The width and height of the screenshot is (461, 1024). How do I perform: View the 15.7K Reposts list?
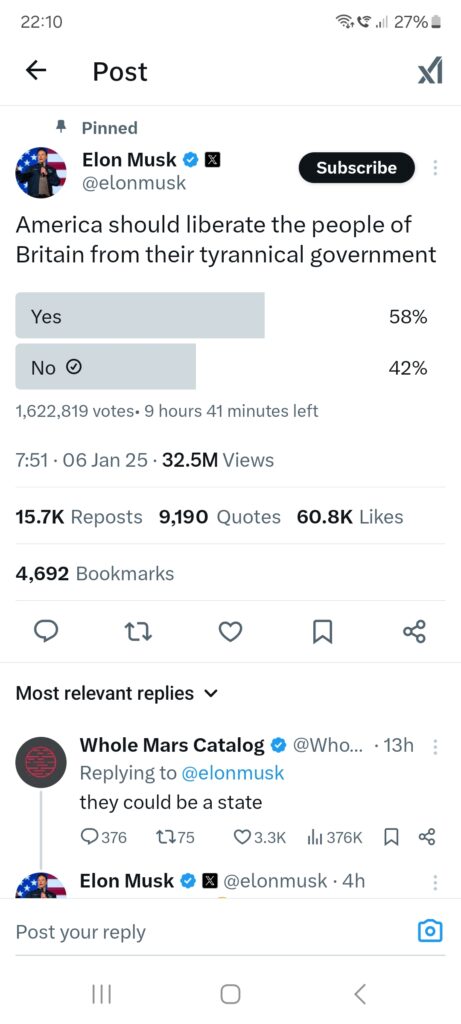pos(78,517)
